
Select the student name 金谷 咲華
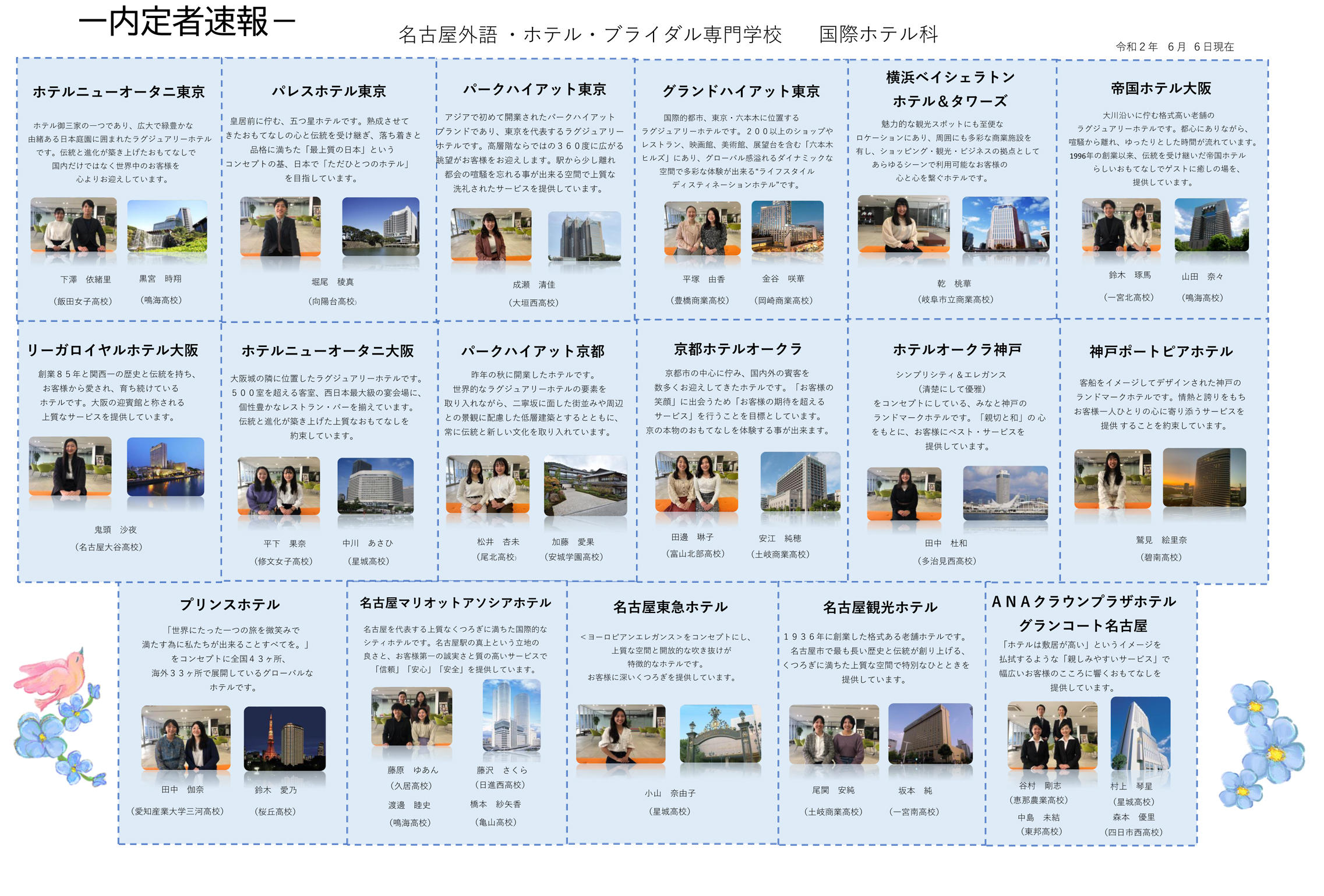point(783,279)
